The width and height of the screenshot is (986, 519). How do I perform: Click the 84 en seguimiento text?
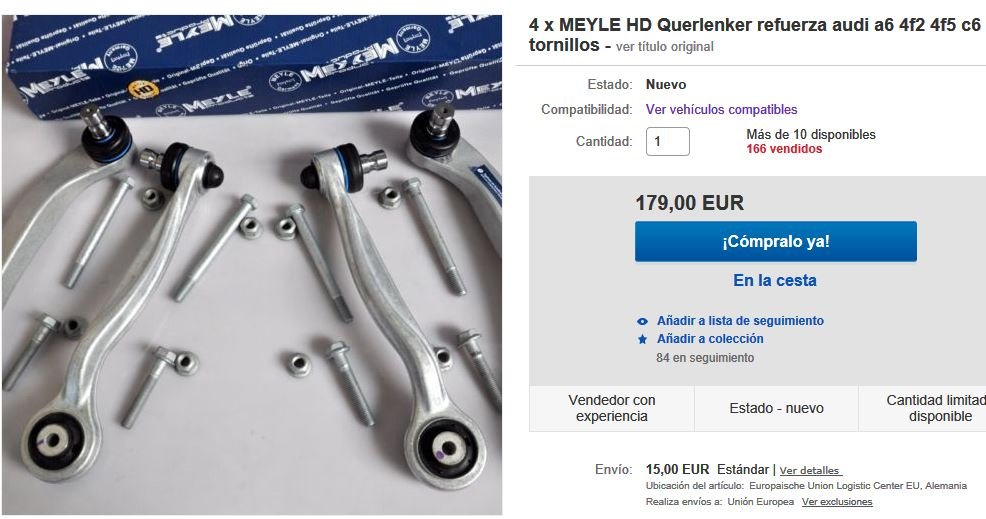[x=705, y=358]
